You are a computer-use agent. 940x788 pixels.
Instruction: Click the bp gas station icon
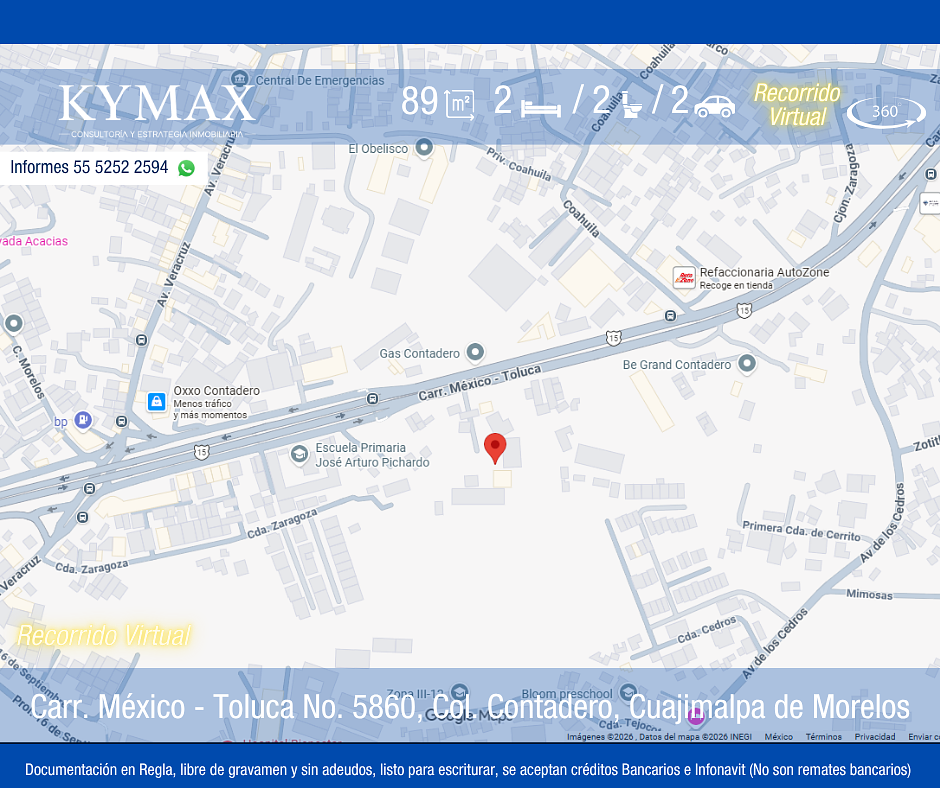pyautogui.click(x=83, y=420)
